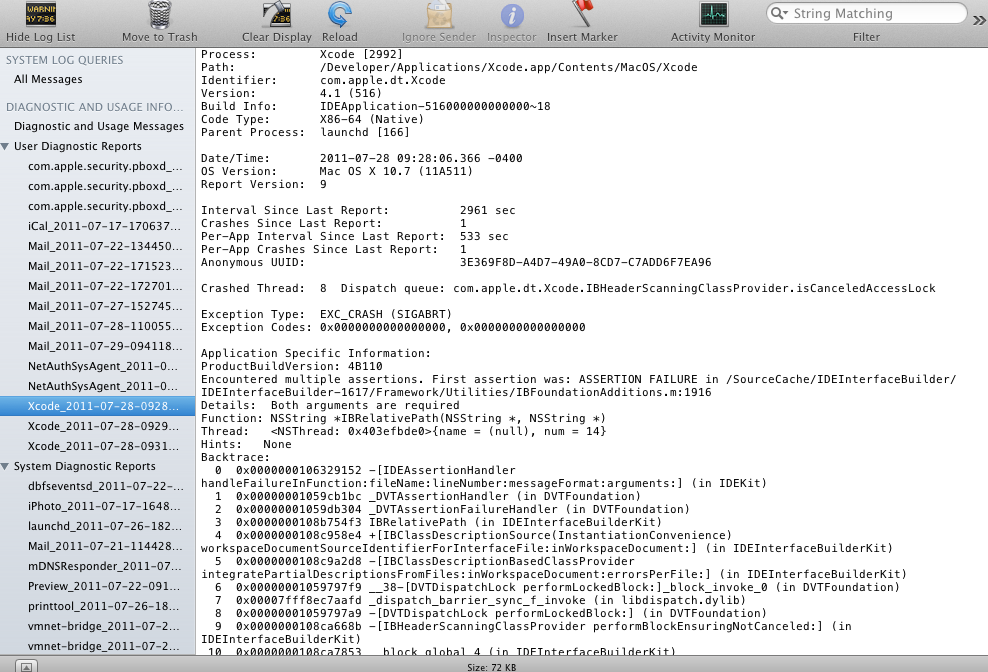Screen dimensions: 988x672
Task: Click the sidebar action button at bottom left
Action: pyautogui.click(x=26, y=666)
